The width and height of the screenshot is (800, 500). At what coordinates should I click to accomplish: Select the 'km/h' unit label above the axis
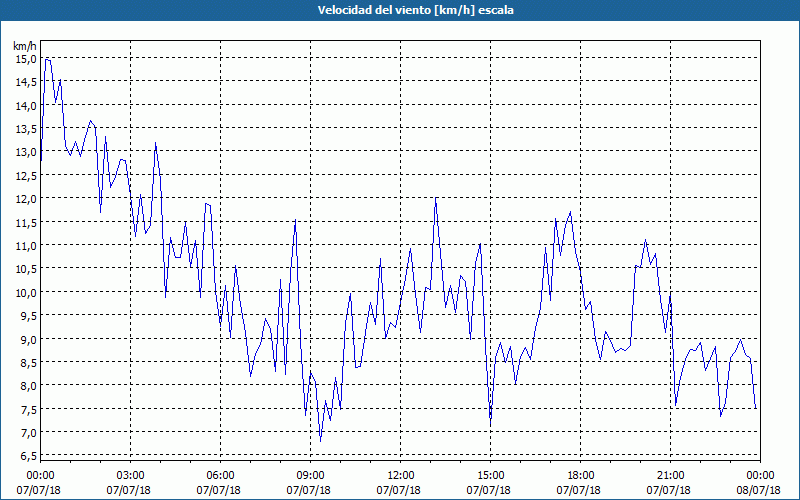point(24,46)
